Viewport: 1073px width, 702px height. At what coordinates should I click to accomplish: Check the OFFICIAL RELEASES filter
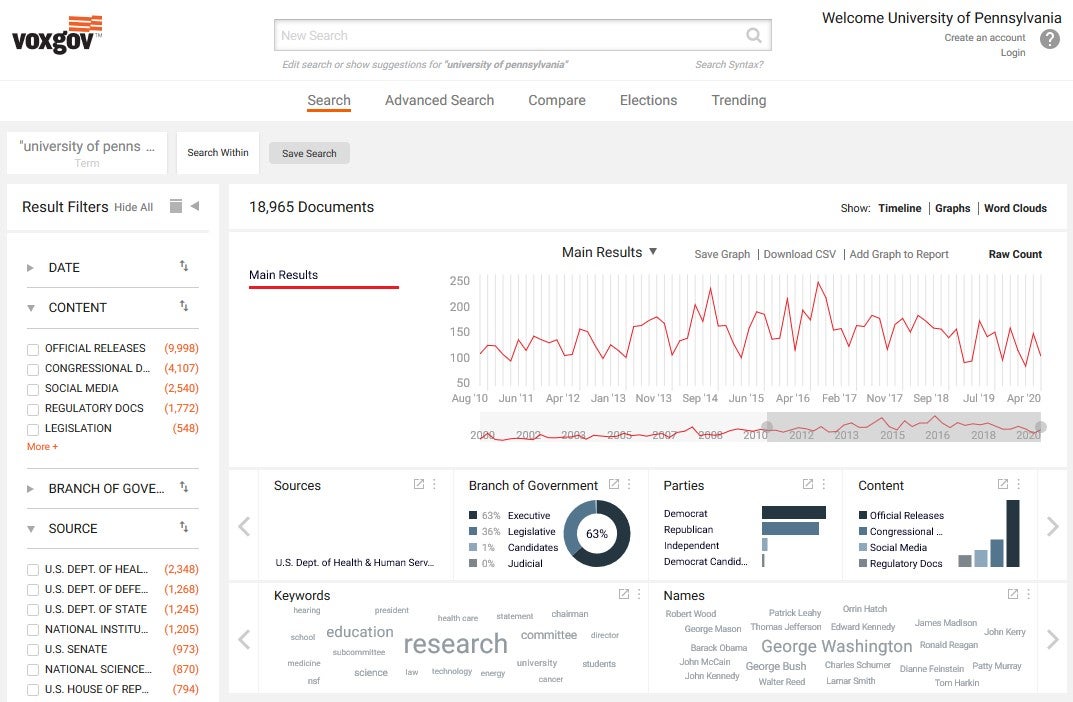[33, 350]
